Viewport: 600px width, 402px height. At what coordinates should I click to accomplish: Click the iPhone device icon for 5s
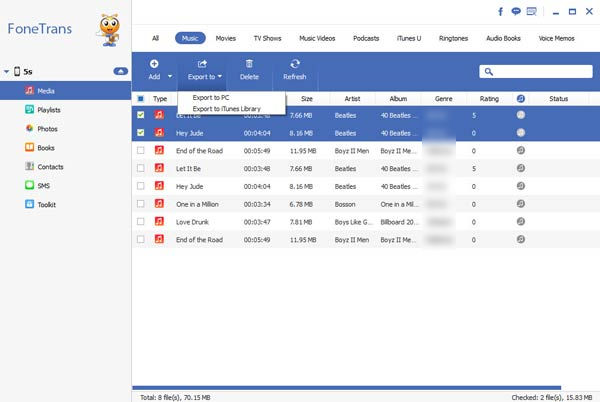coord(17,71)
